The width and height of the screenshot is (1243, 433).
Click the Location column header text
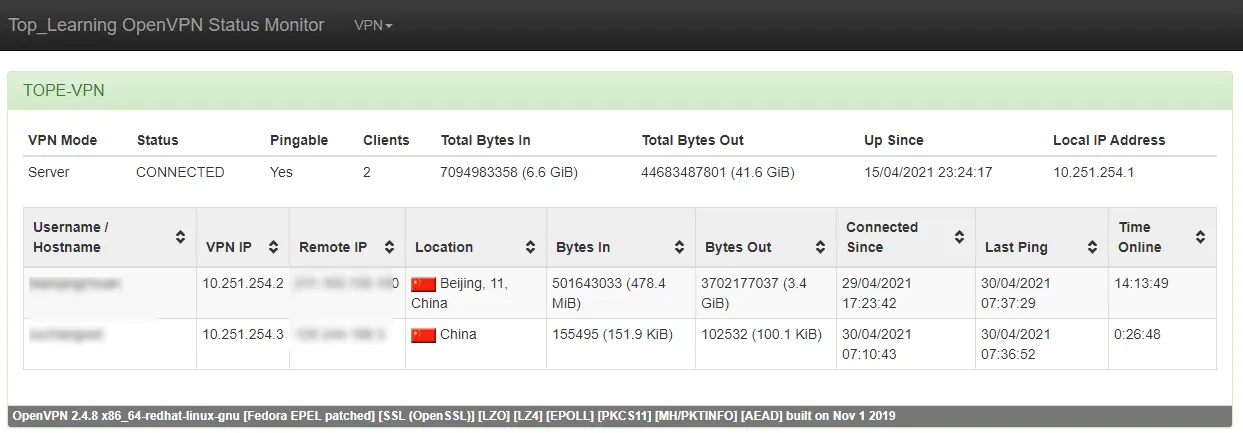[444, 247]
